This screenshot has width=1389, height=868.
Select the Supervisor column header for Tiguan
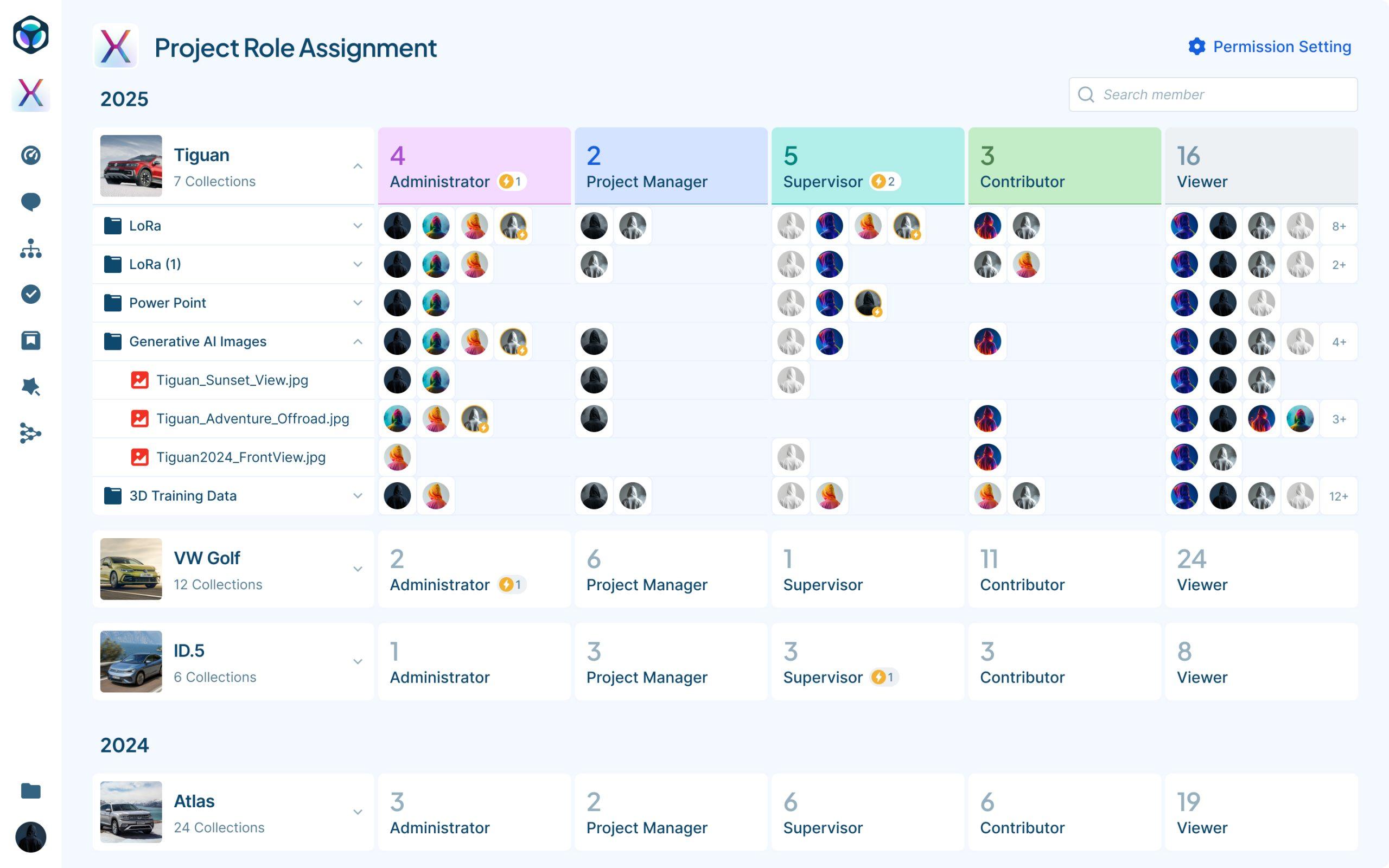pyautogui.click(x=868, y=166)
